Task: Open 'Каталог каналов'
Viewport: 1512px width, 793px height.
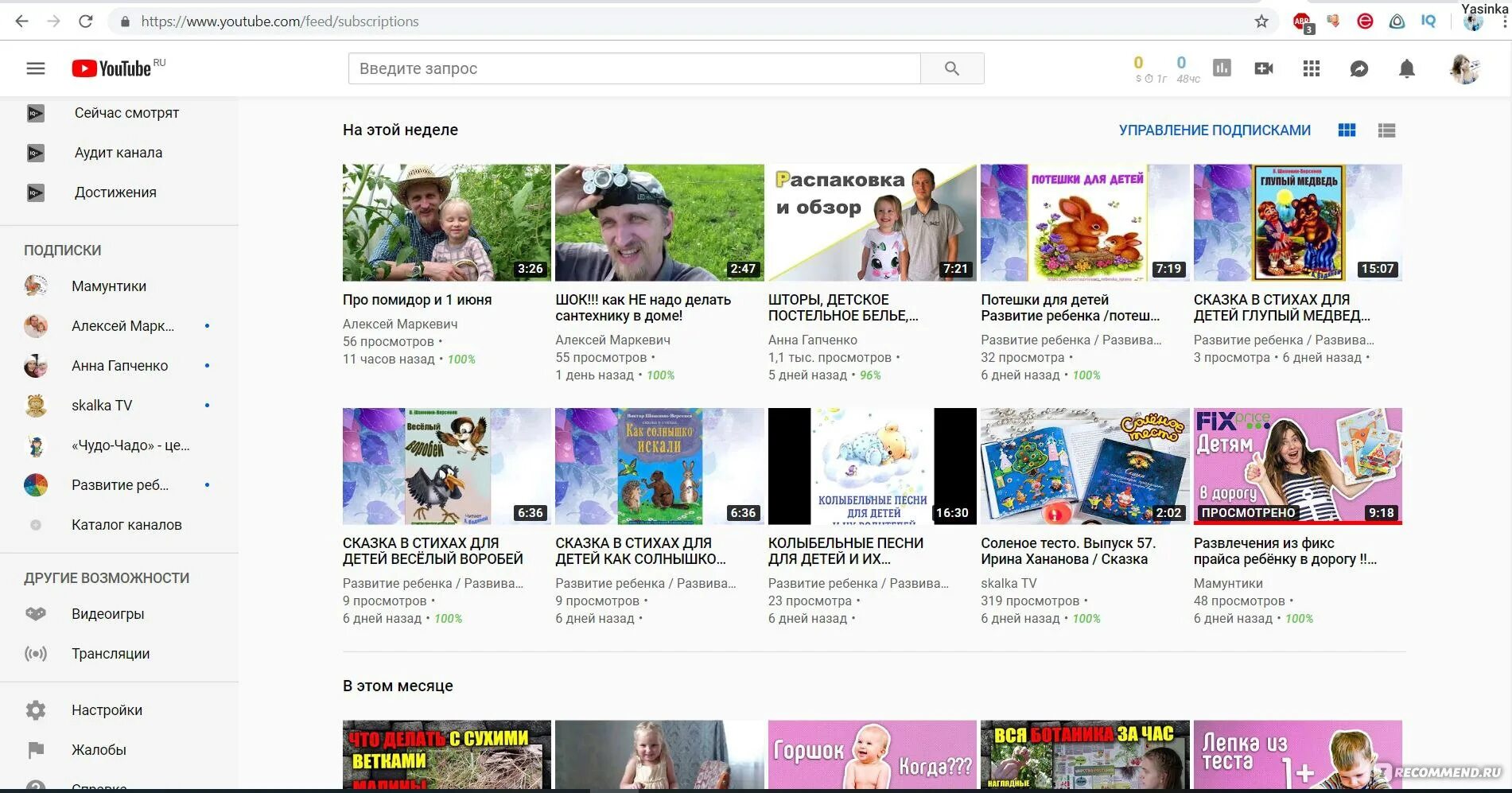Action: [x=119, y=525]
